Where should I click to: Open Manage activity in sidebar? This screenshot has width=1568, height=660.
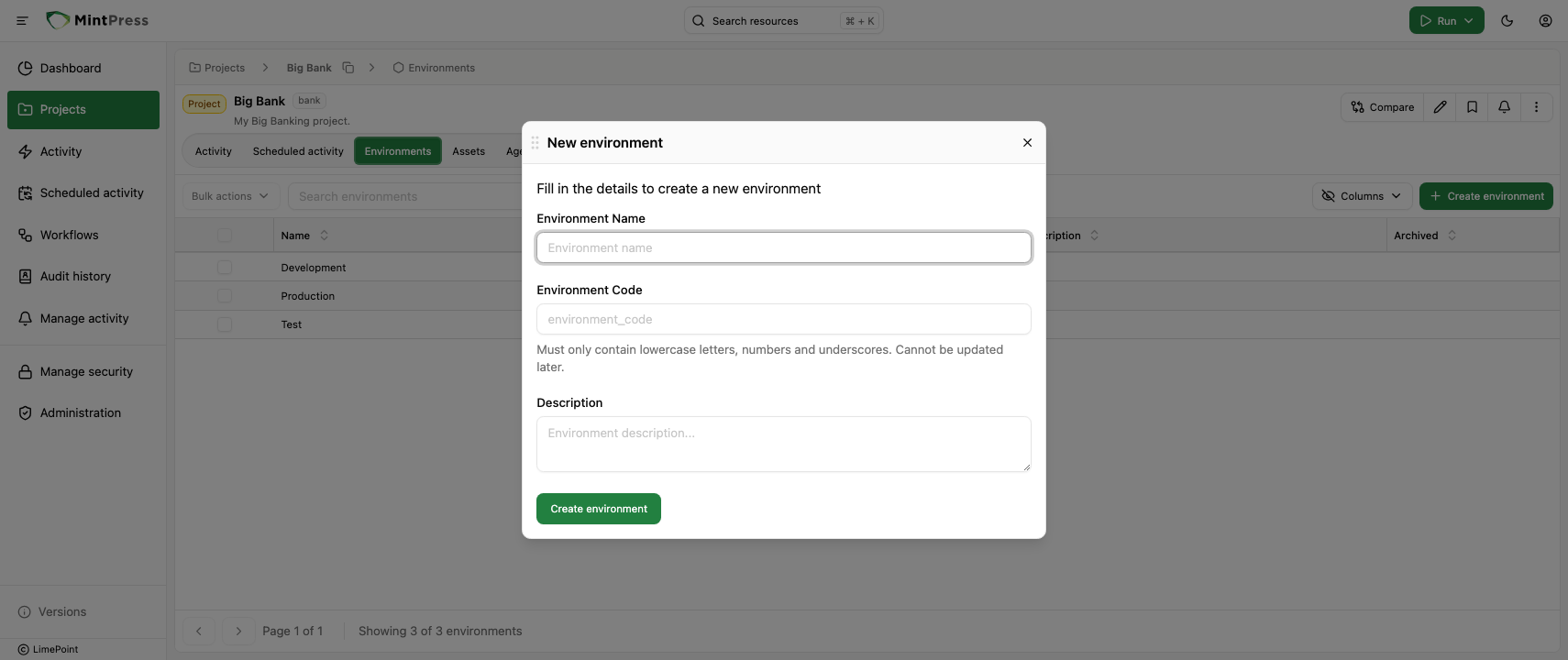click(x=83, y=318)
